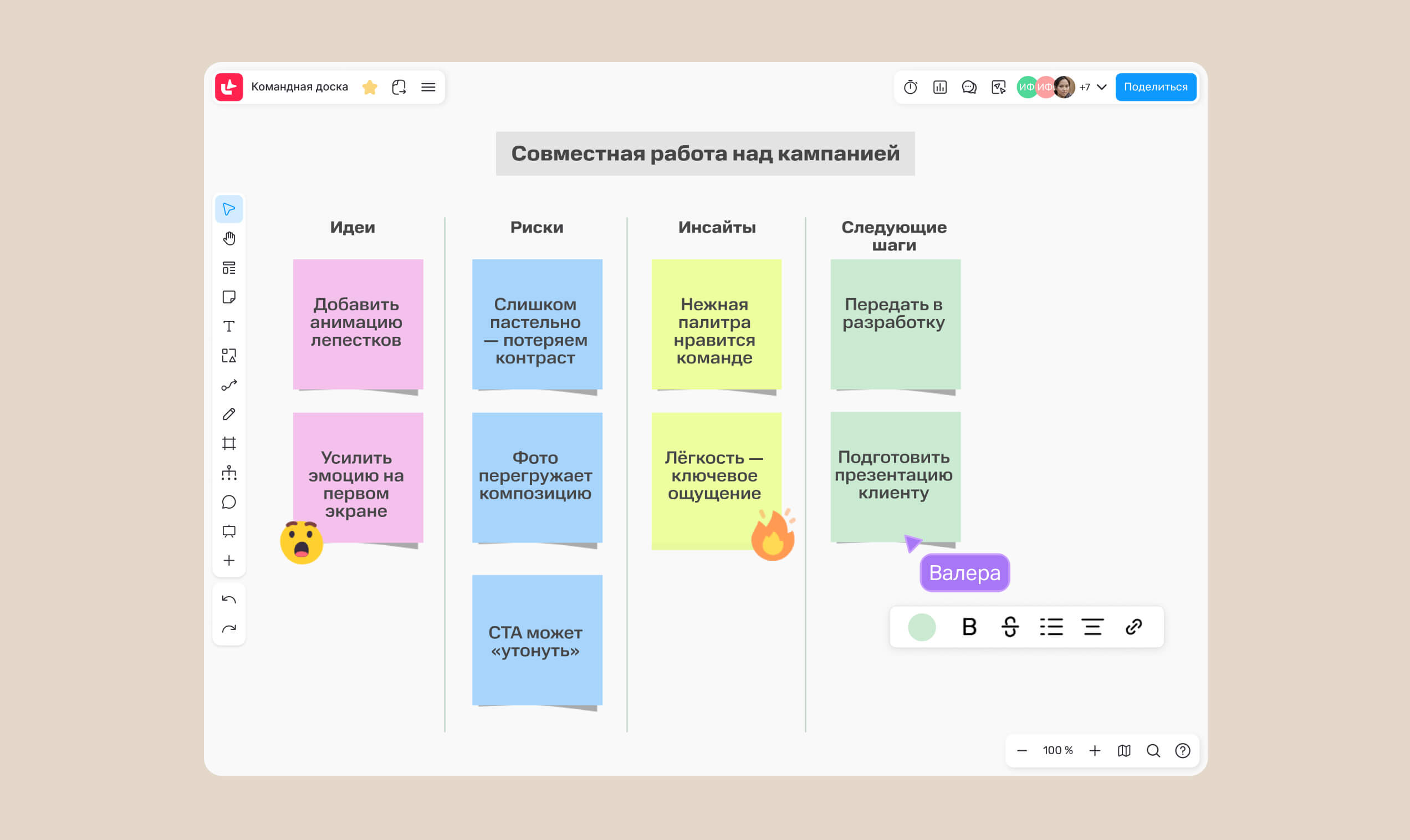Open the comment tool
1410x840 pixels.
pos(229,502)
